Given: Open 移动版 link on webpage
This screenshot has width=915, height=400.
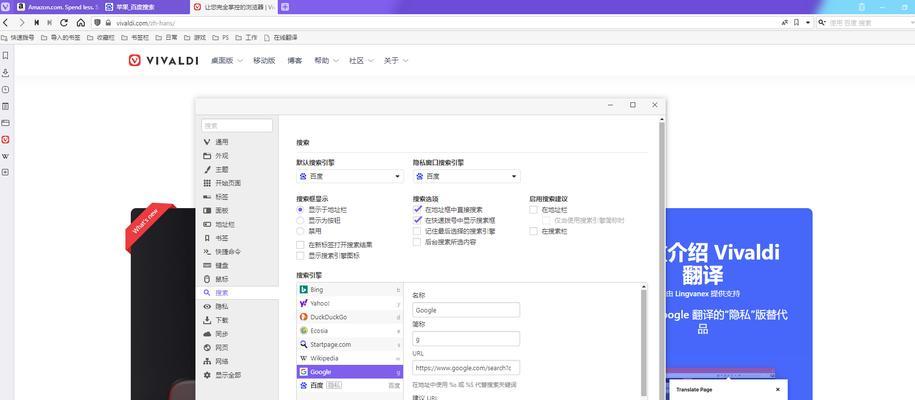Looking at the screenshot, I should tap(264, 60).
